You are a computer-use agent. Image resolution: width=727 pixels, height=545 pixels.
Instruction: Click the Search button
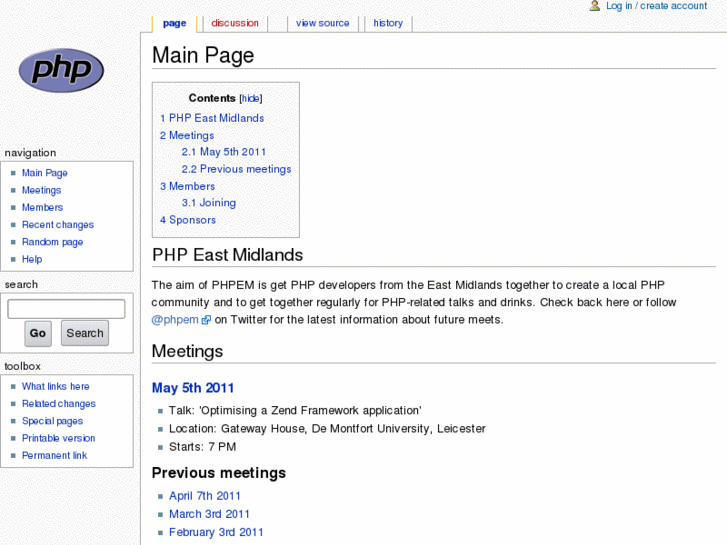(85, 333)
